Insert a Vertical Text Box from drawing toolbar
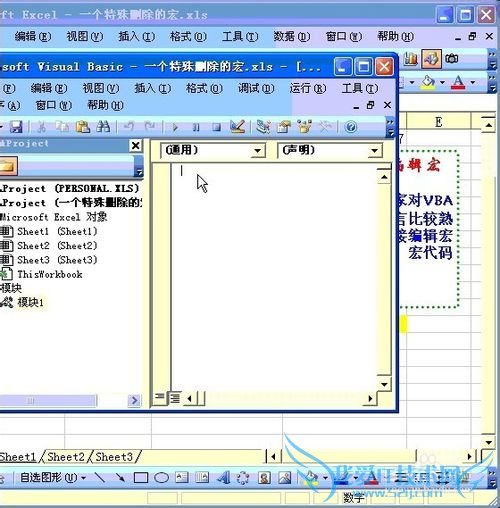 click(202, 478)
